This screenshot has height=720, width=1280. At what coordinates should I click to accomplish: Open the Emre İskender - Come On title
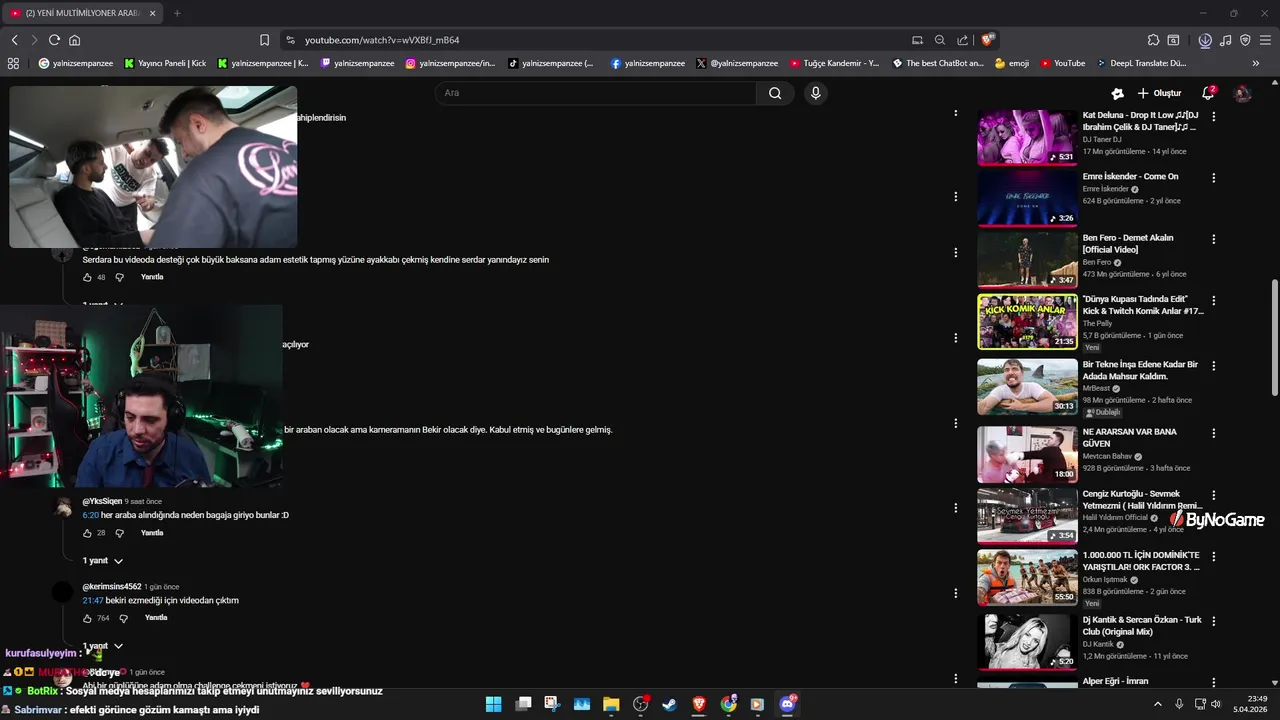(x=1130, y=176)
